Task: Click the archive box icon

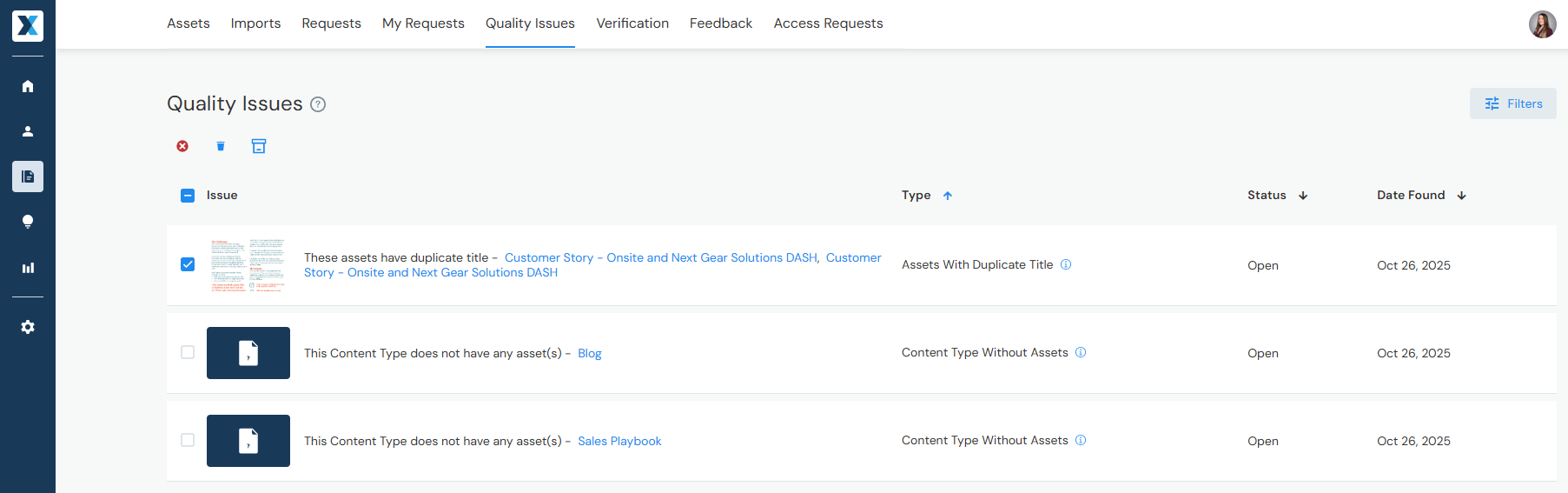Action: click(259, 146)
